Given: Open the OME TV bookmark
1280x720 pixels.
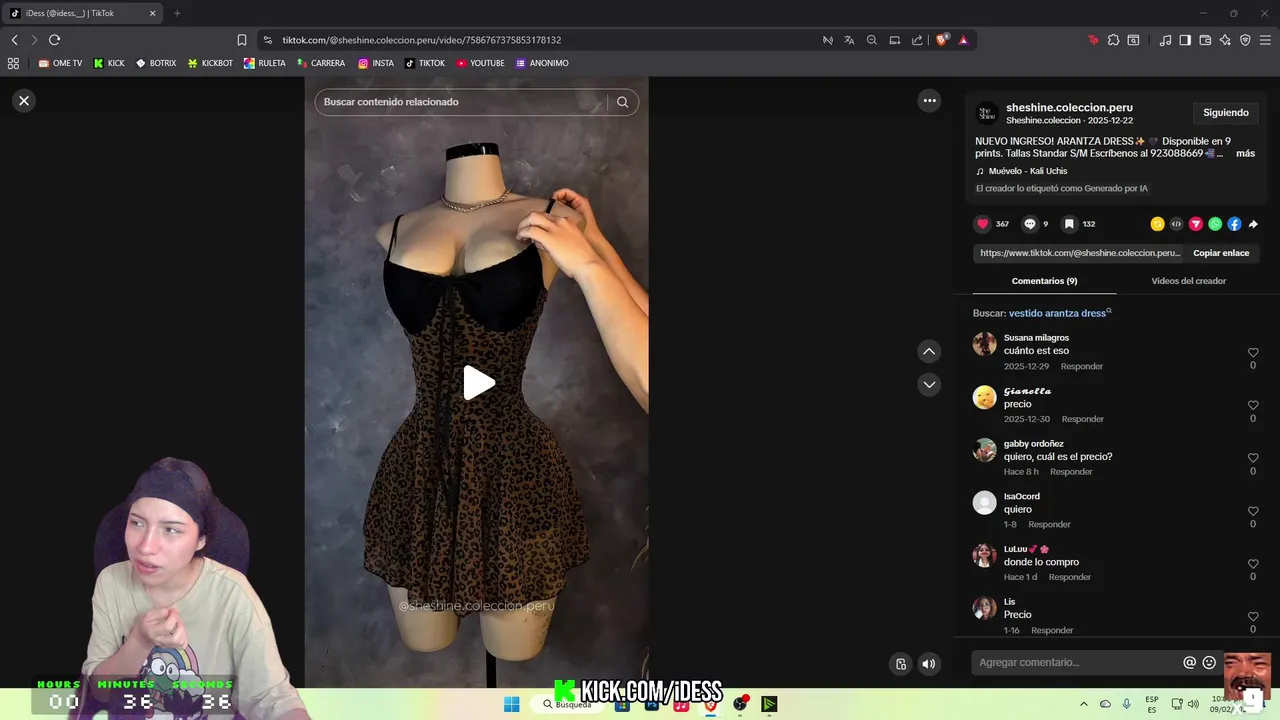Looking at the screenshot, I should [x=60, y=63].
